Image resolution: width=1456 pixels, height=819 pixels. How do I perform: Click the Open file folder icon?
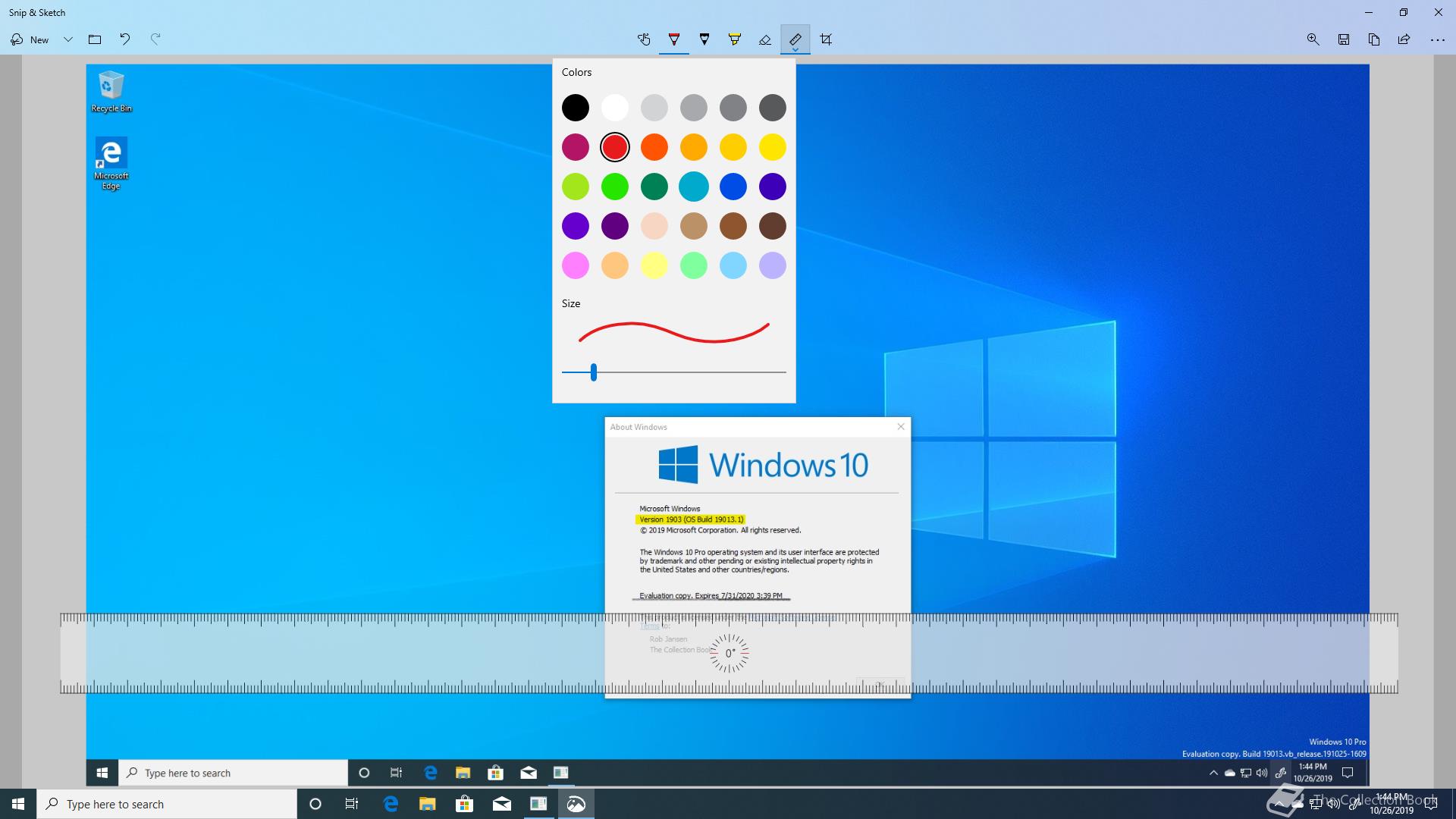(x=95, y=39)
